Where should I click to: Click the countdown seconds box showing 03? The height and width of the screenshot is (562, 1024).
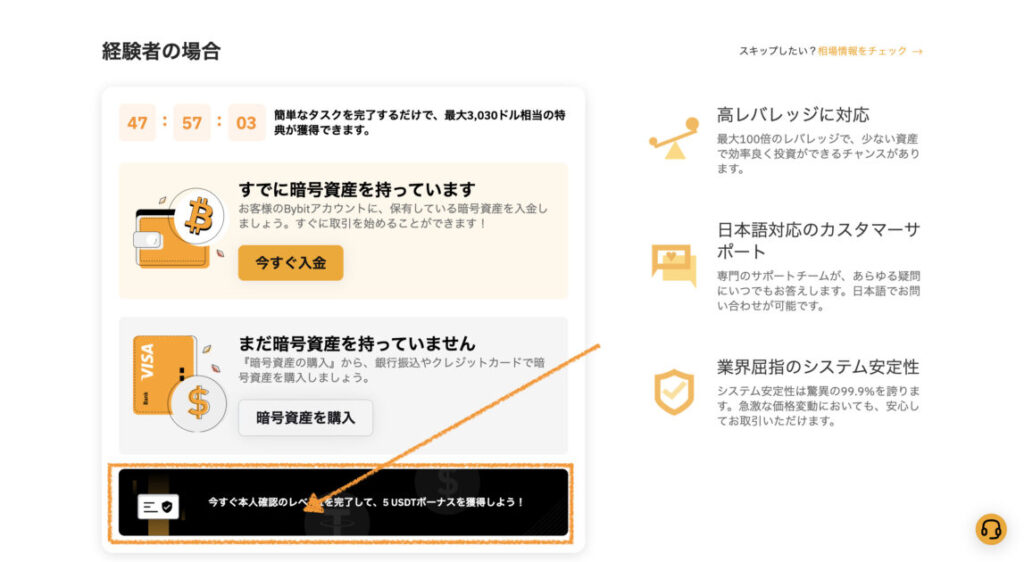[x=246, y=123]
